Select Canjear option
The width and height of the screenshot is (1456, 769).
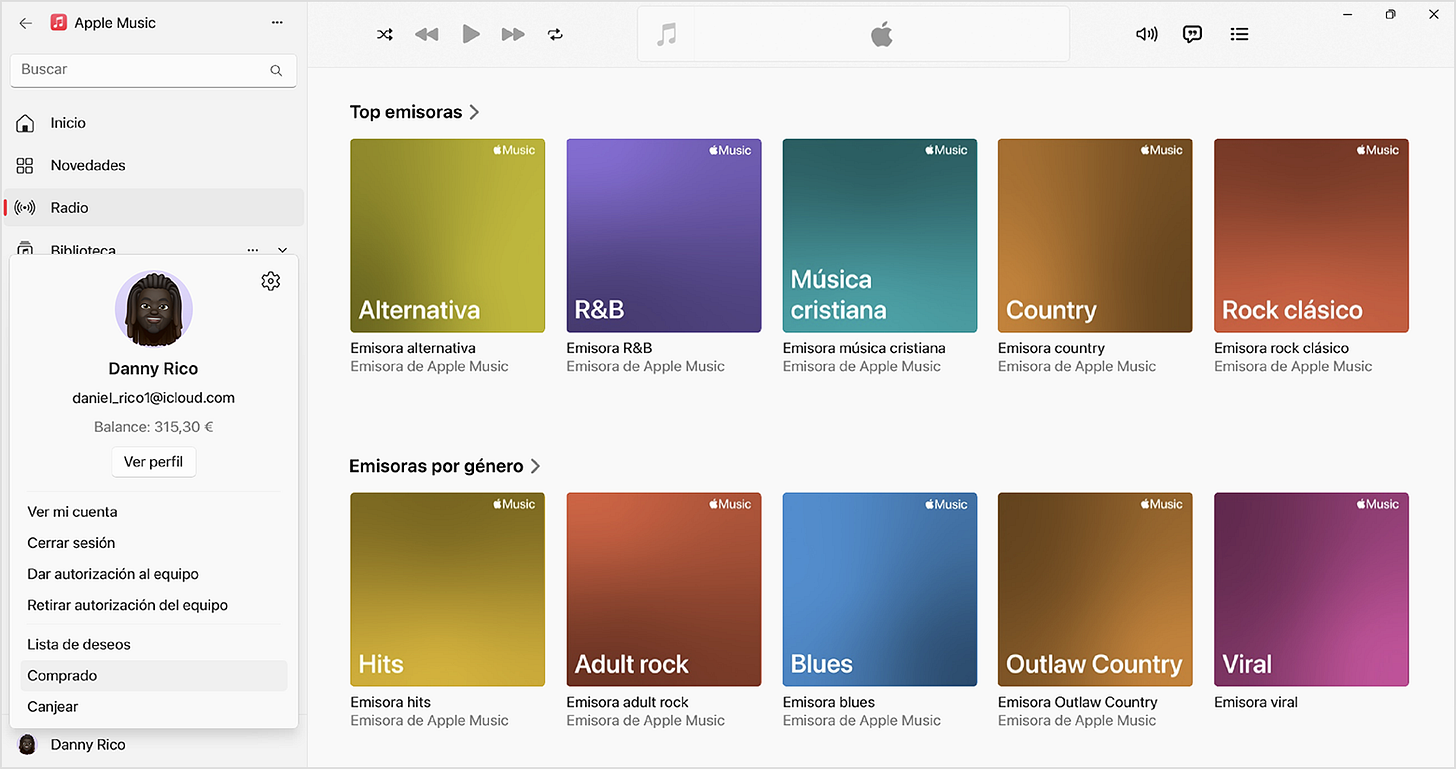[x=154, y=706]
